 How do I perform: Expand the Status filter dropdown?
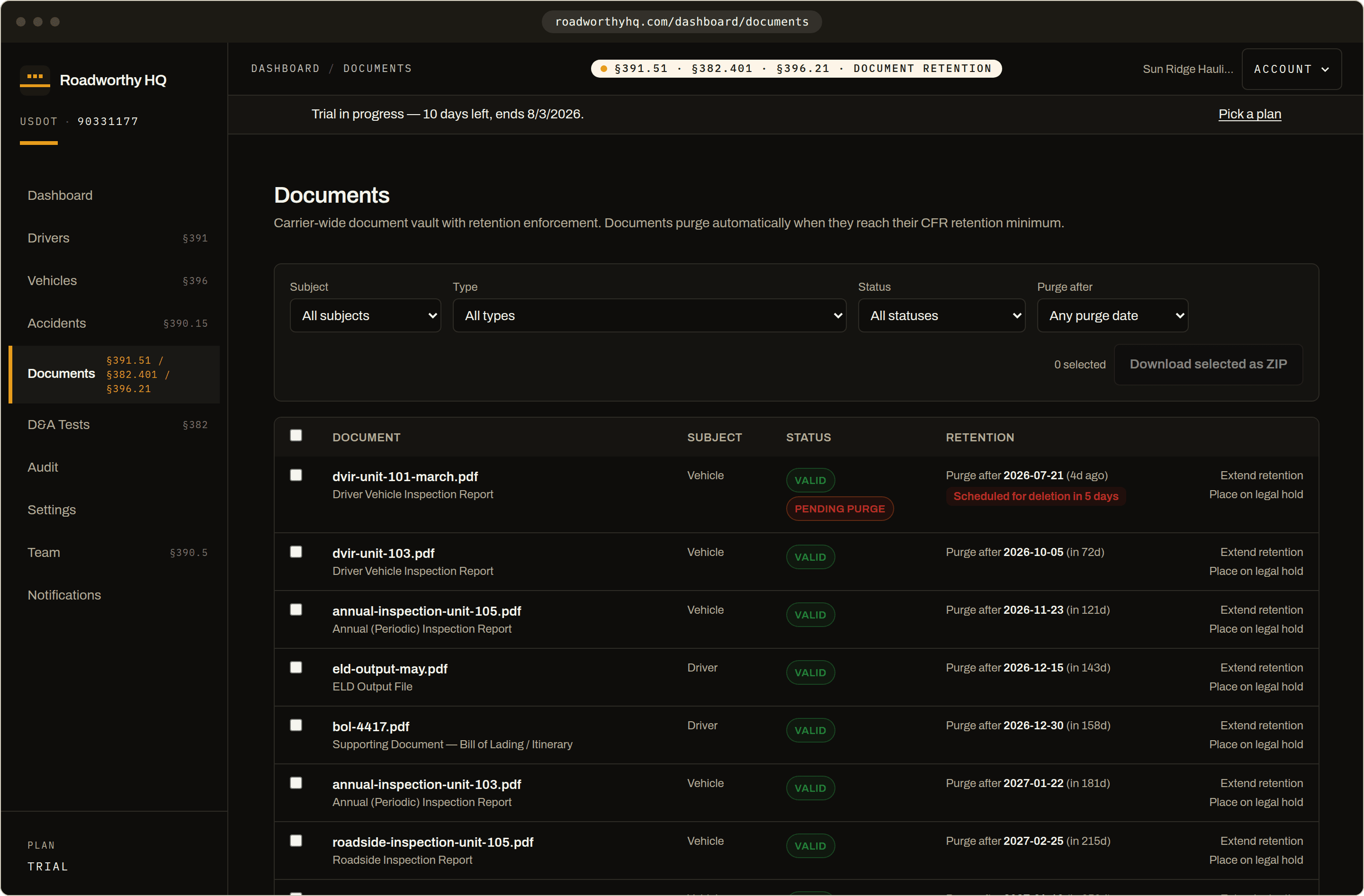942,316
